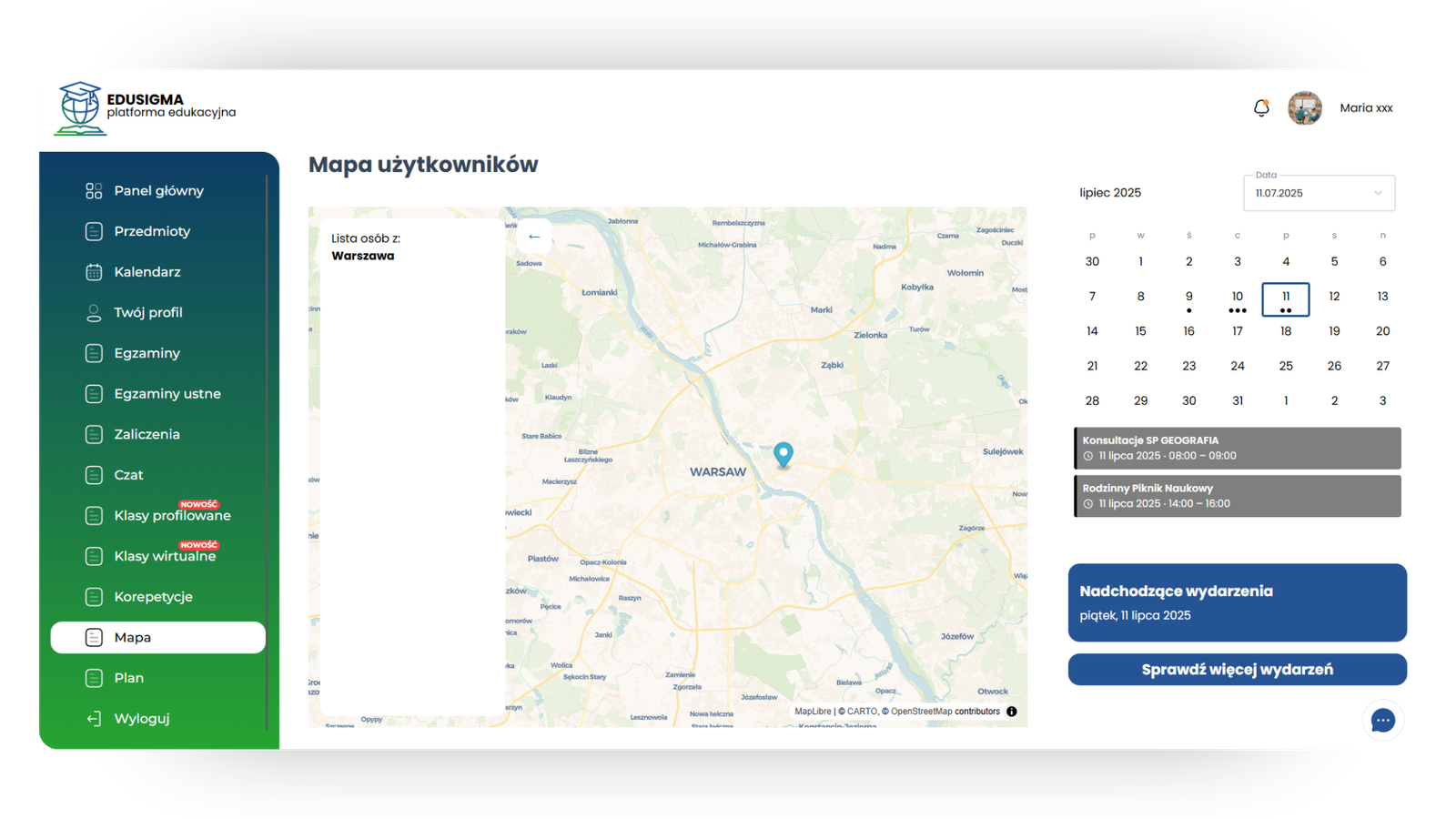The width and height of the screenshot is (1456, 819).
Task: Select July 10 in the calendar
Action: (x=1237, y=297)
